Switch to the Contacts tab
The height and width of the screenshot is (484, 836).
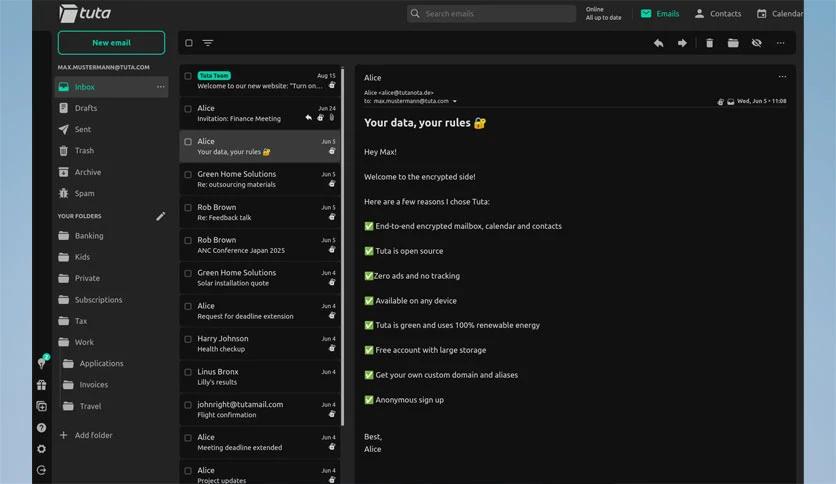[x=718, y=14]
